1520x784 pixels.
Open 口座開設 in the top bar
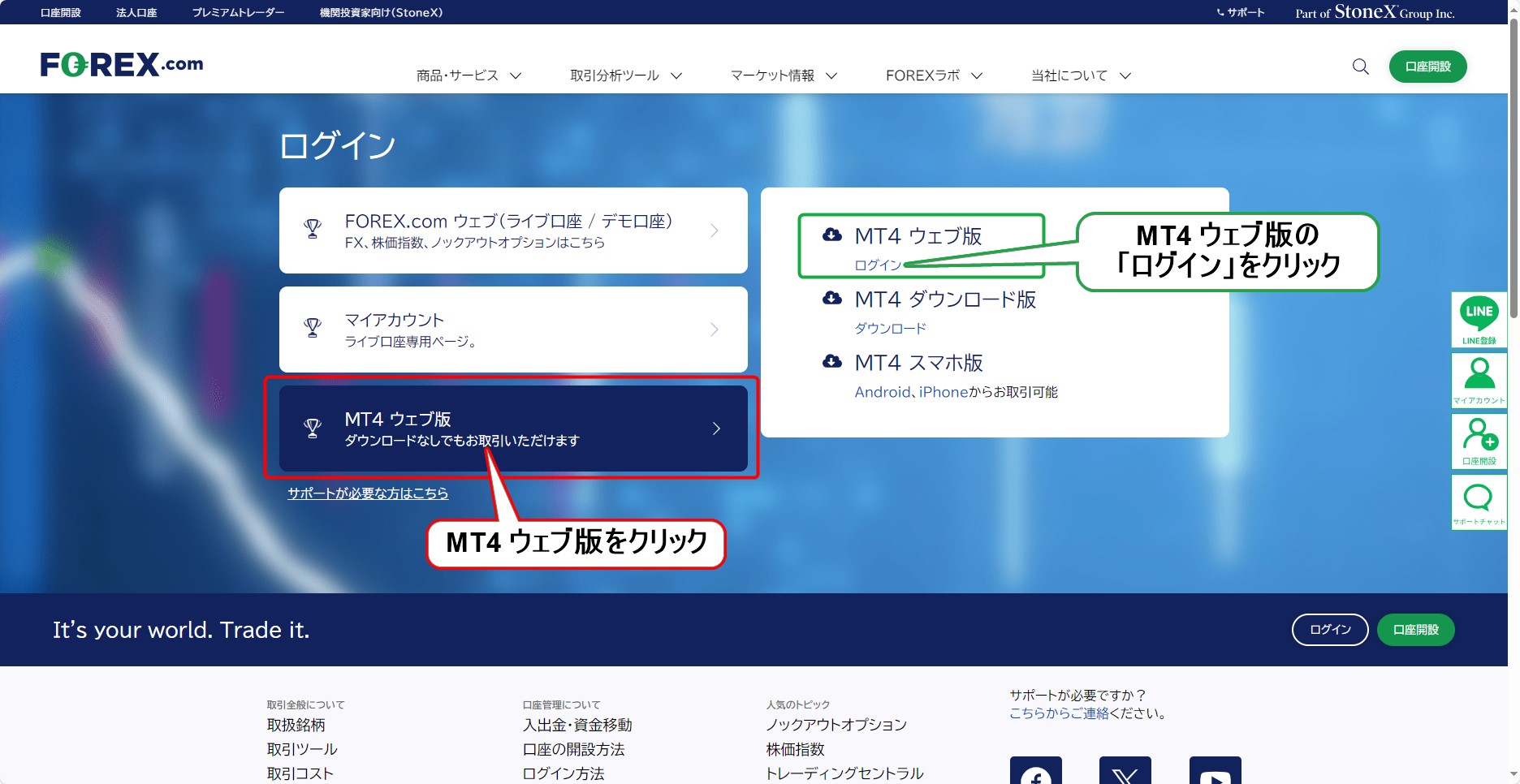(61, 12)
